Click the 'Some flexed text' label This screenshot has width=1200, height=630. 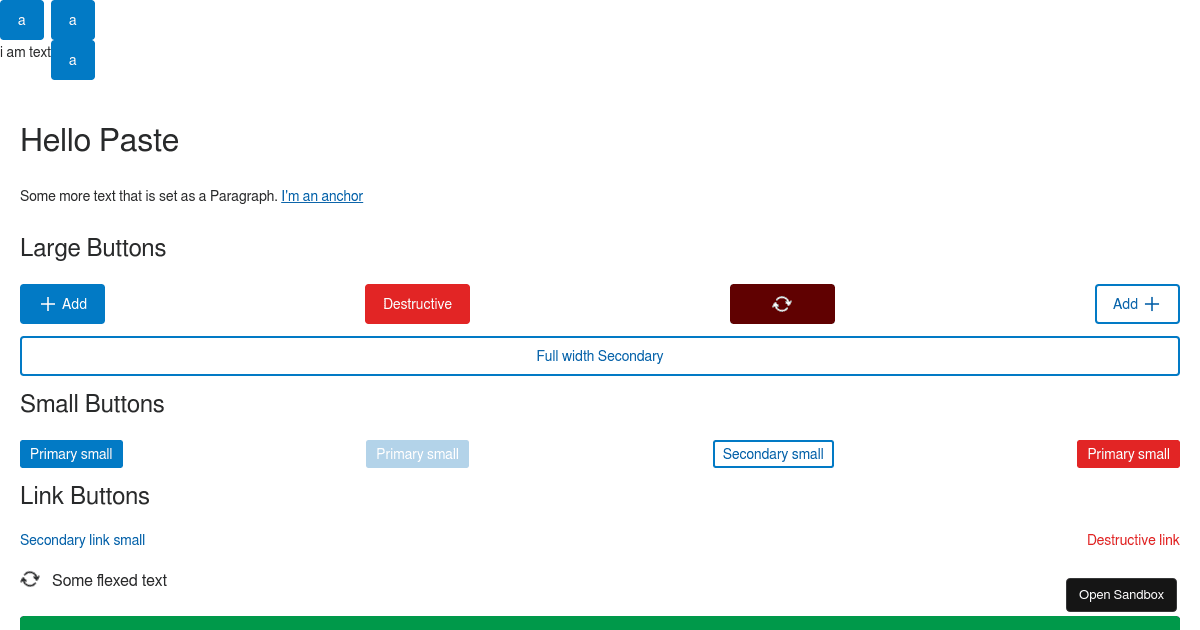(109, 580)
